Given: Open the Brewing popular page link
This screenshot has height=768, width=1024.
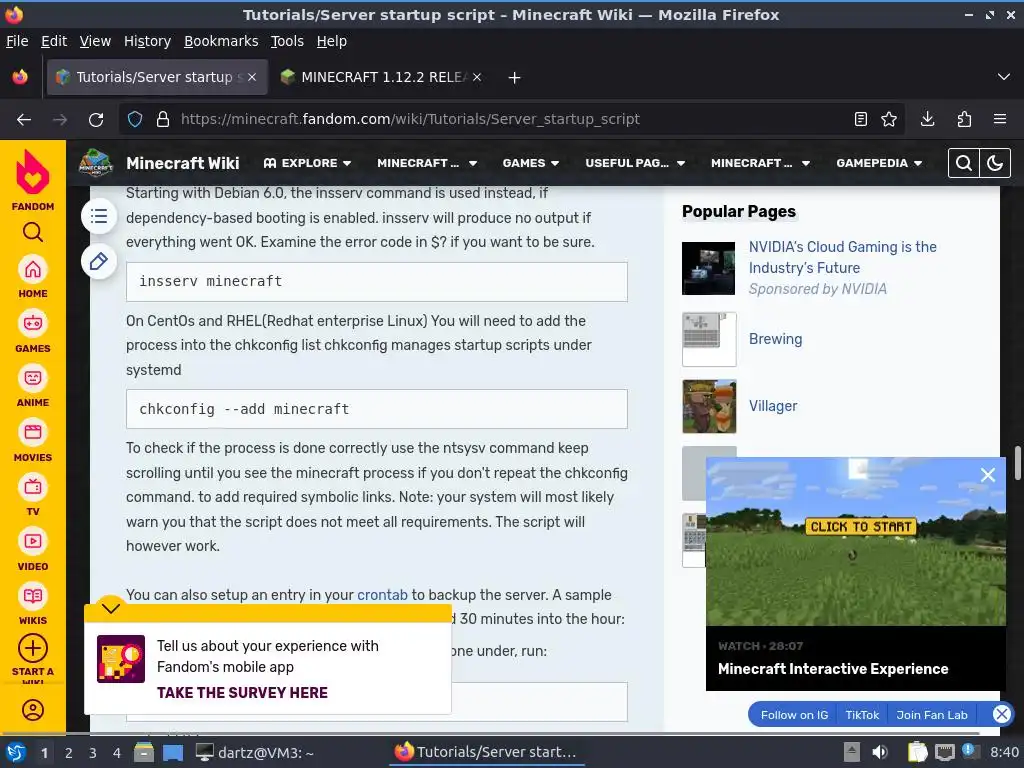Looking at the screenshot, I should click(x=775, y=339).
